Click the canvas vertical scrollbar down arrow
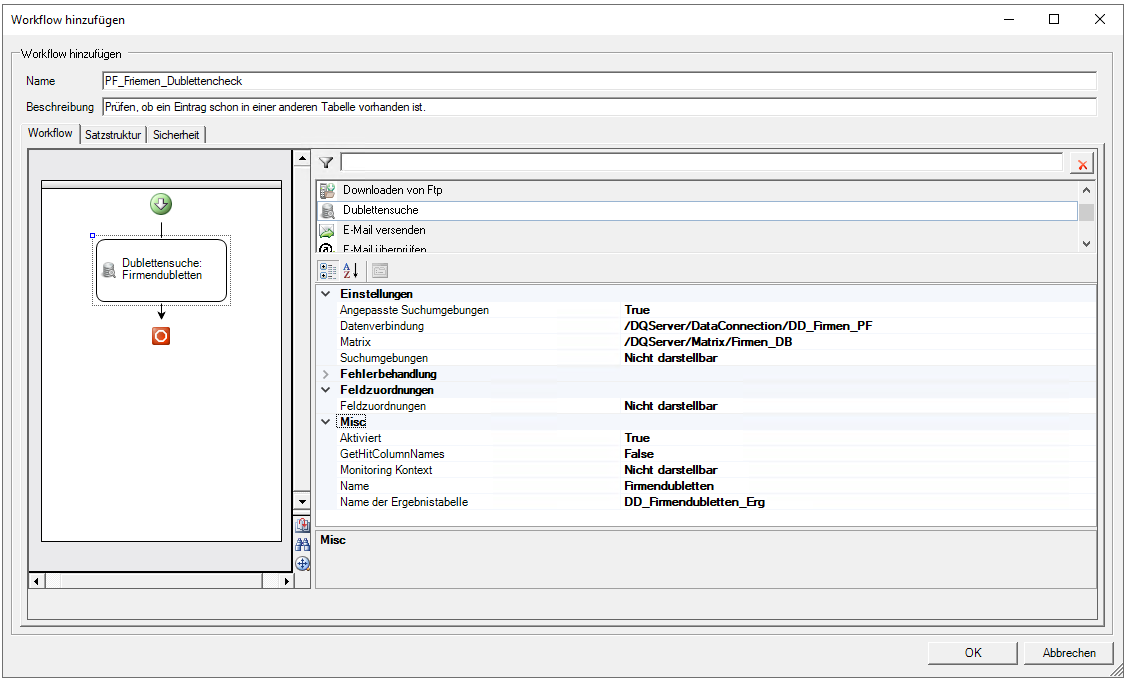1127x683 pixels. [302, 502]
